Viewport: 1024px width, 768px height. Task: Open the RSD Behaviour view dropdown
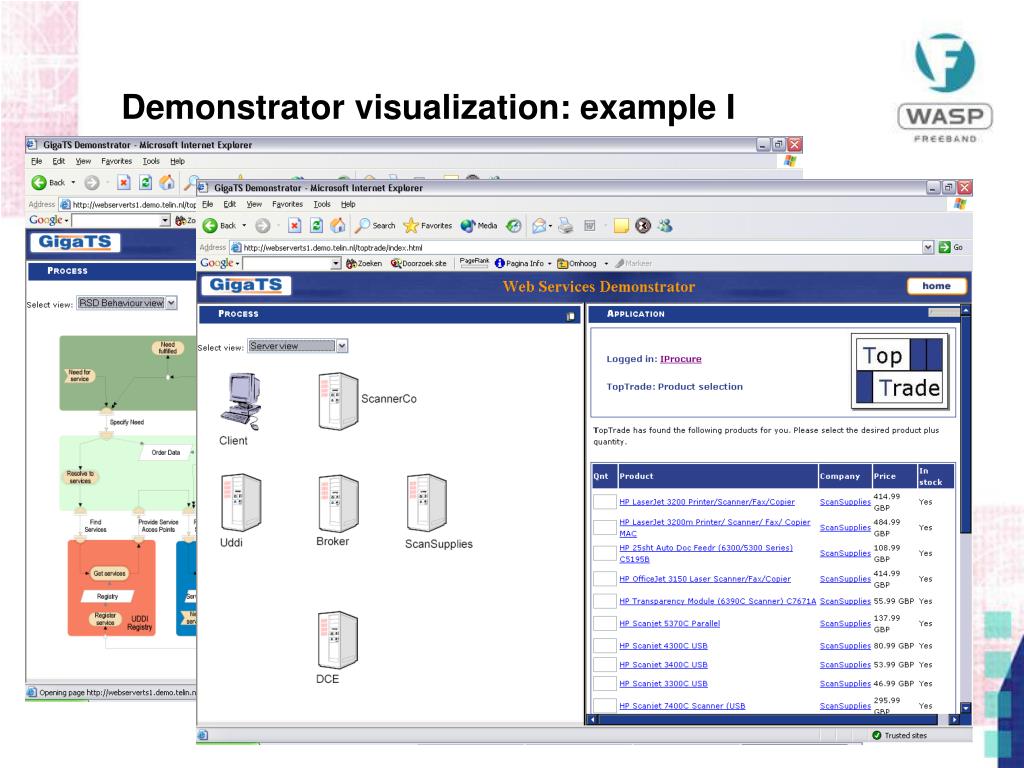[171, 303]
